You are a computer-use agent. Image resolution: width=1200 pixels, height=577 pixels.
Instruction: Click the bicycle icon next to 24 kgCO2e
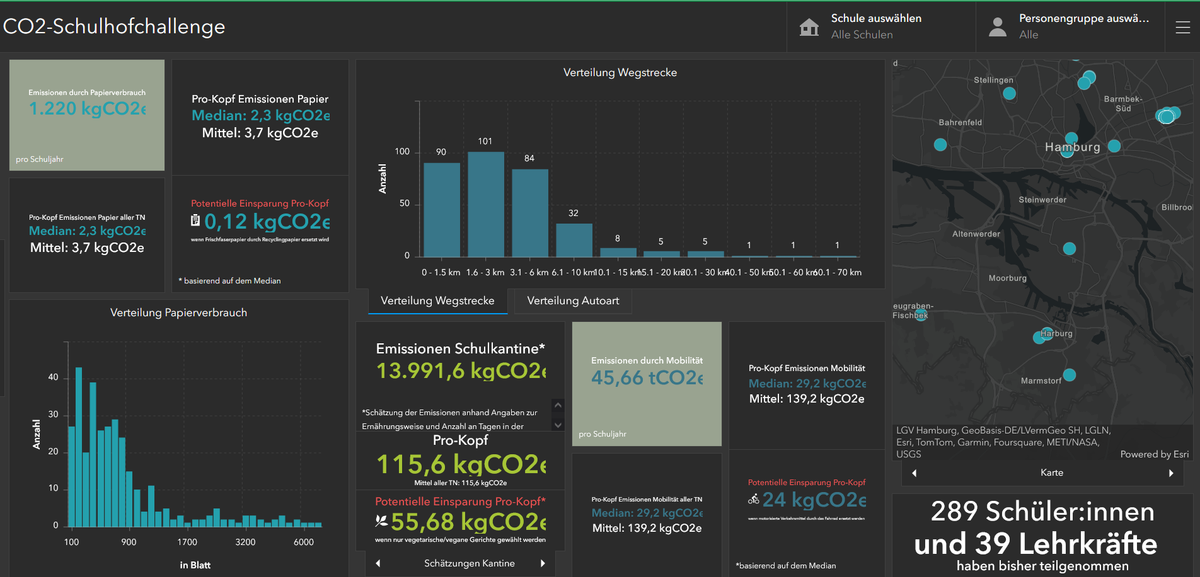(753, 499)
